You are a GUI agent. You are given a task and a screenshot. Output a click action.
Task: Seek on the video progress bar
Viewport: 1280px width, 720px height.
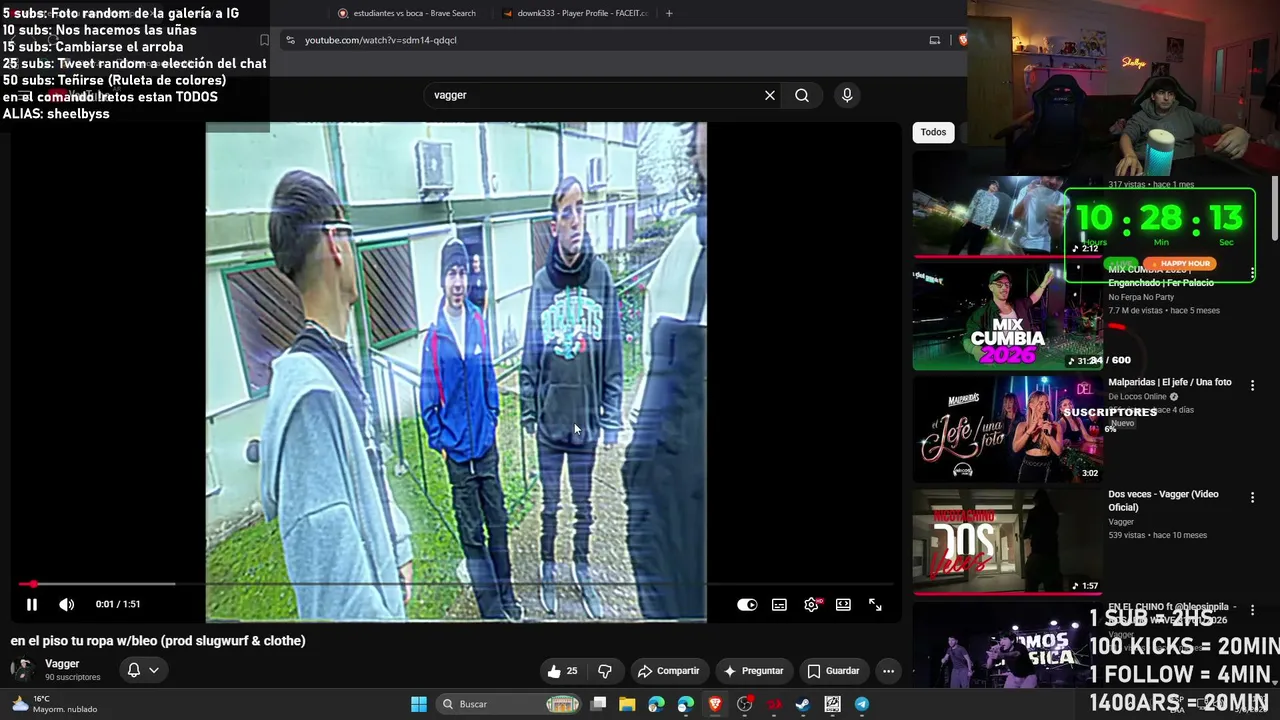point(455,584)
